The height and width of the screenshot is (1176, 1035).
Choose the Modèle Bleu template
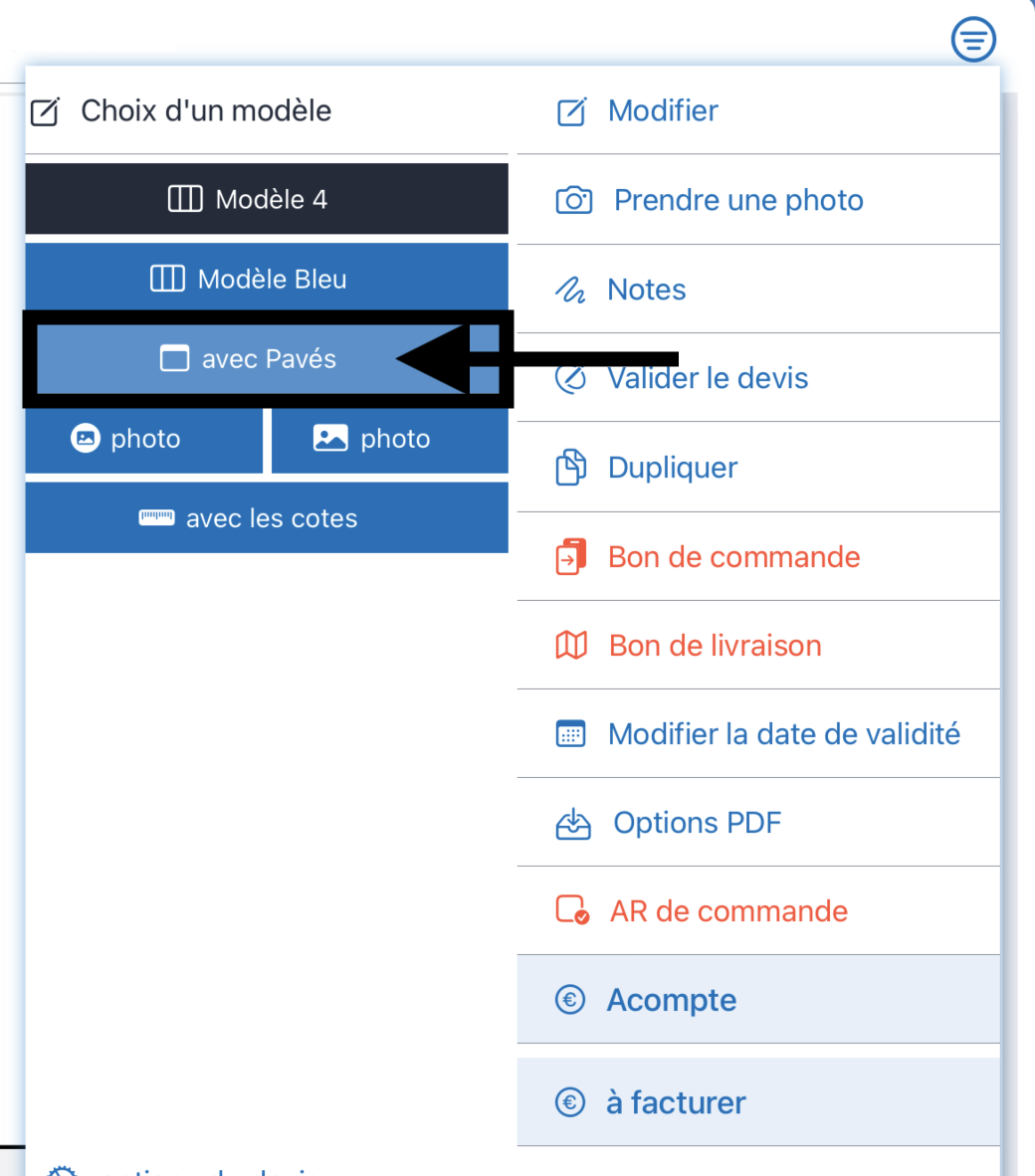(x=267, y=279)
